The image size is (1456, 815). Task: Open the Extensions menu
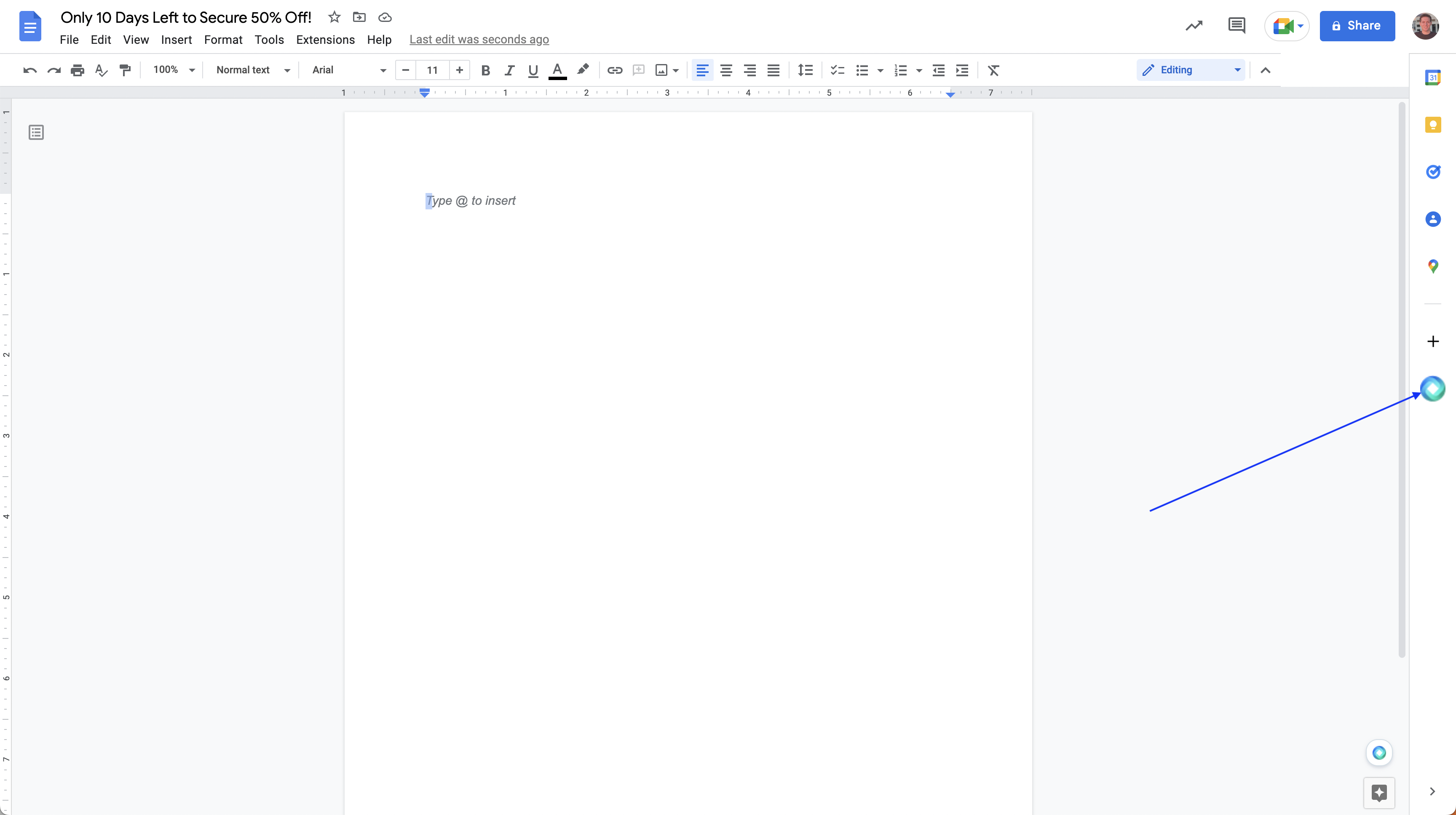pos(325,39)
